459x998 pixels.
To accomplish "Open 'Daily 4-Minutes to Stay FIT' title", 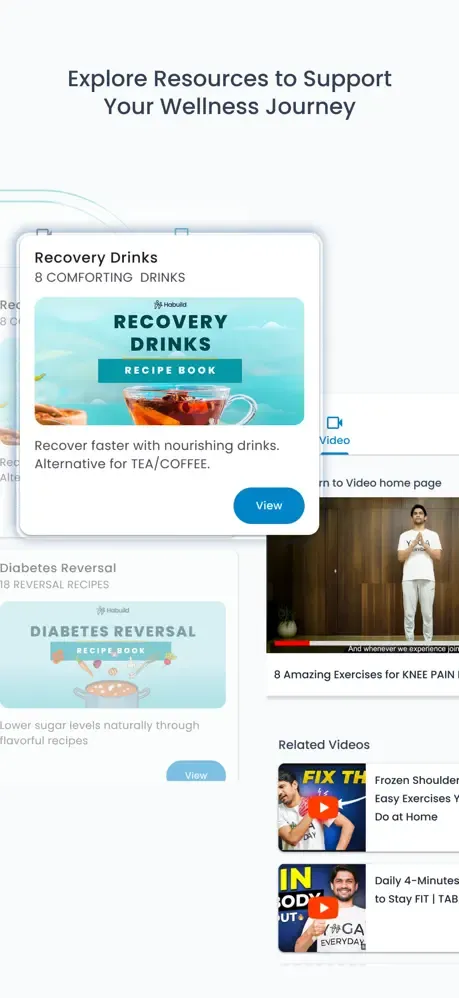I will point(416,890).
